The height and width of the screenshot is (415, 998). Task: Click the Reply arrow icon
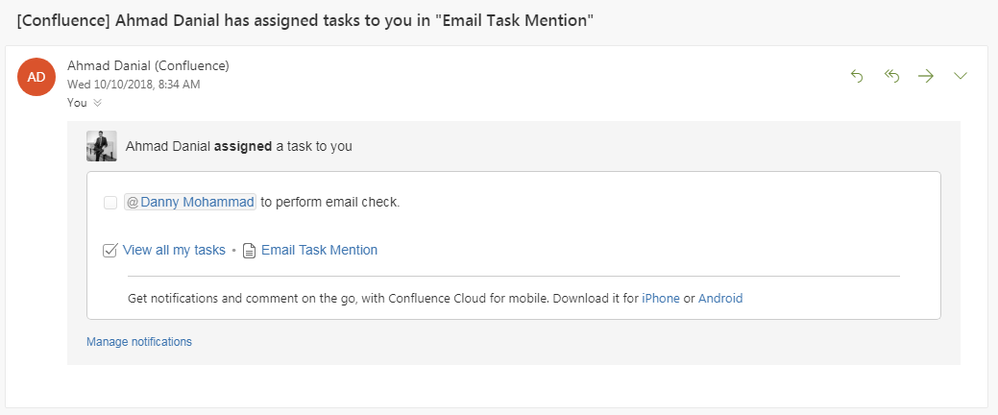[x=857, y=76]
